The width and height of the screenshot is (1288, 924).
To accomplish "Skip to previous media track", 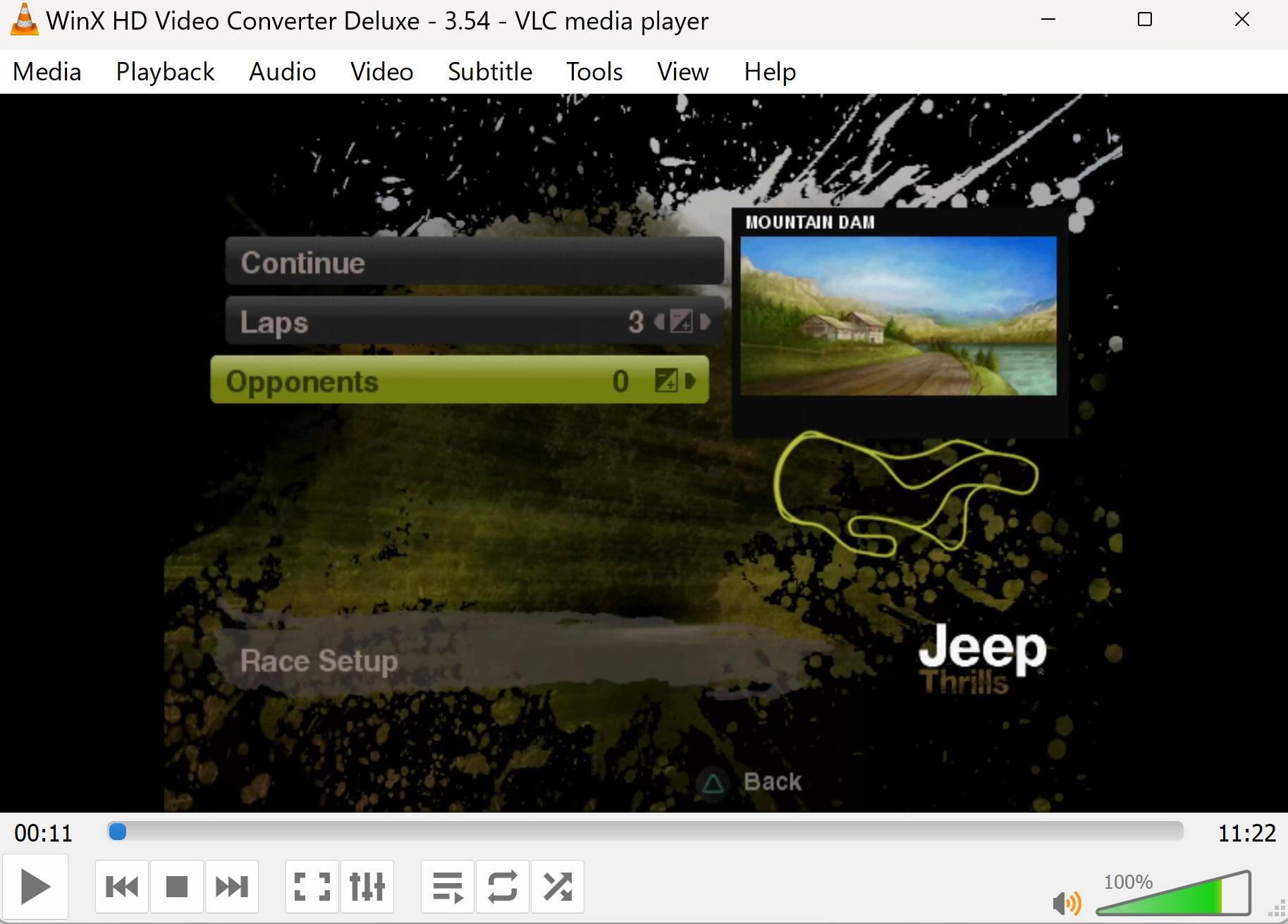I will point(122,887).
